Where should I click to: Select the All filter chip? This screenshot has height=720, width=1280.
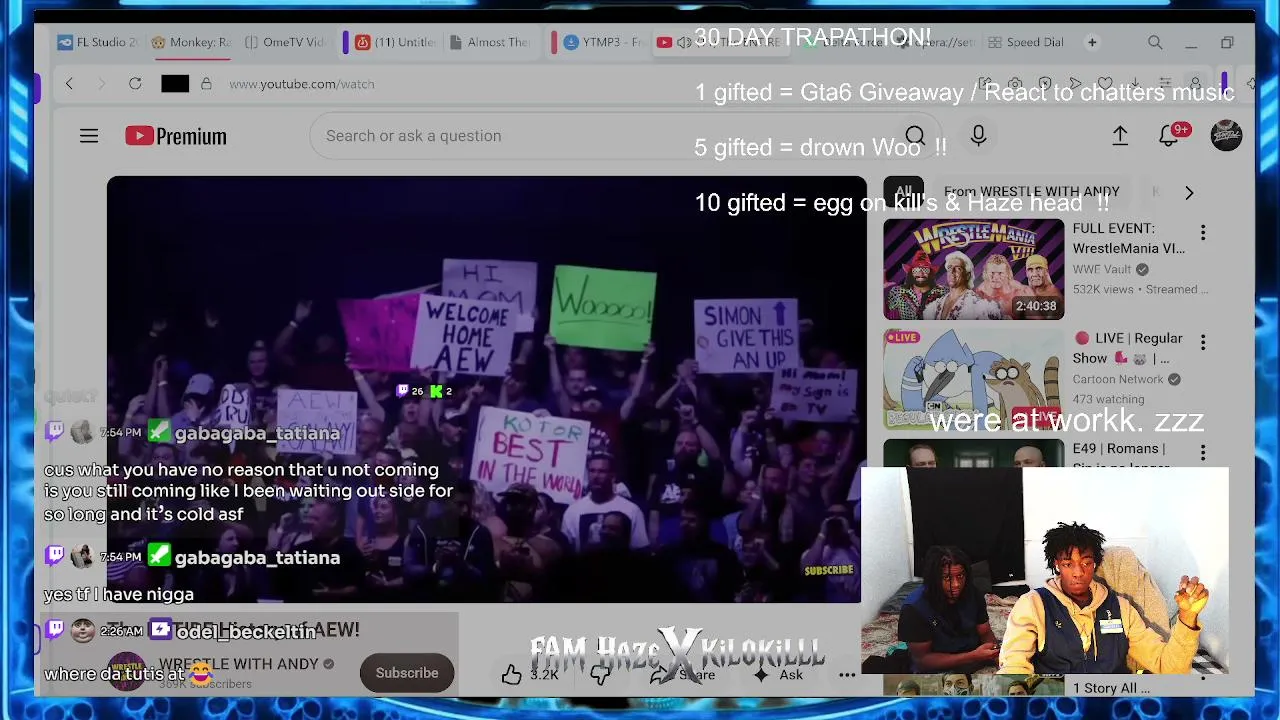(x=904, y=192)
